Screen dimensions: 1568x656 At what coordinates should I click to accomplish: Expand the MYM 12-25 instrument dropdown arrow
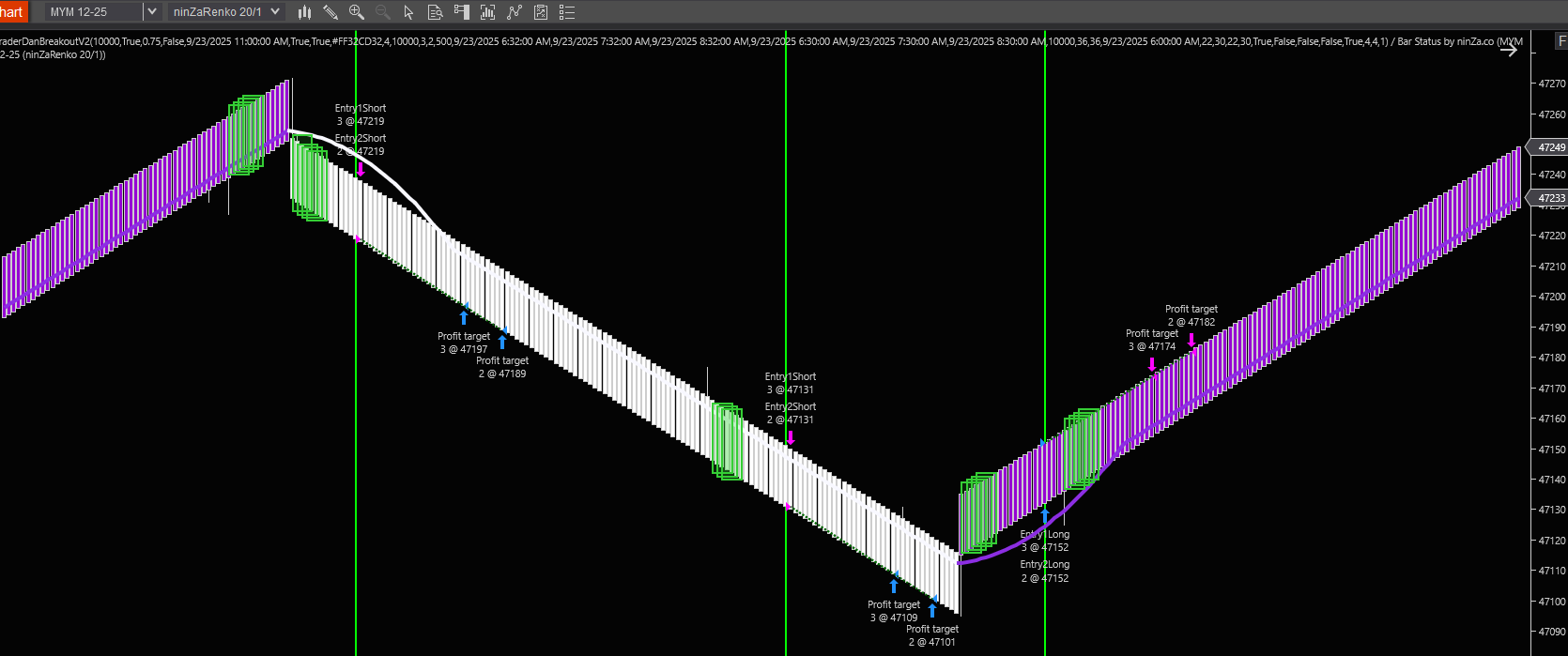pos(151,12)
